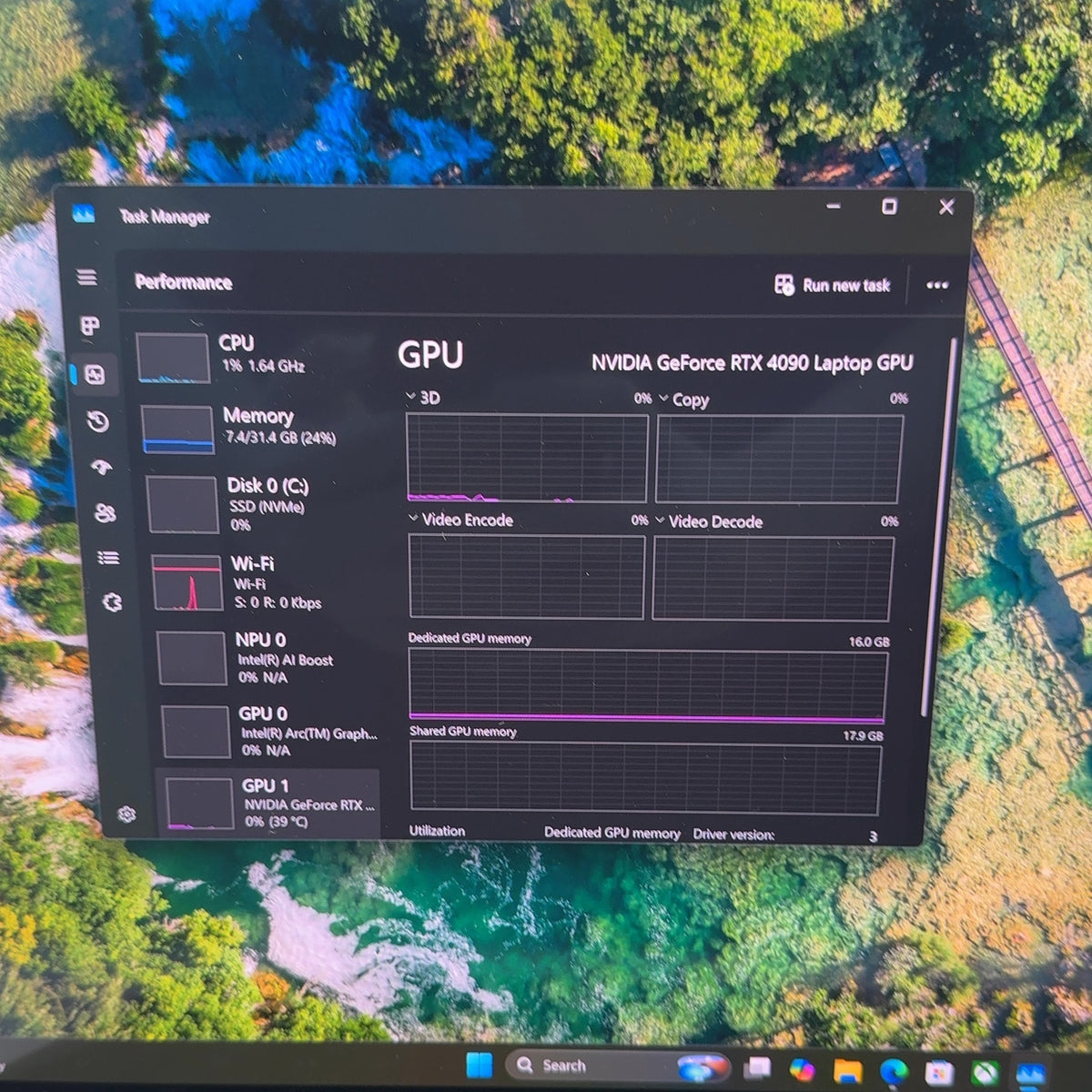Open the Task Manager hamburger navigation menu

tap(86, 277)
